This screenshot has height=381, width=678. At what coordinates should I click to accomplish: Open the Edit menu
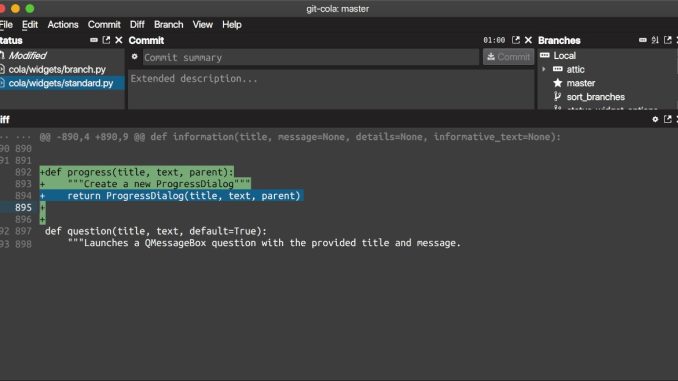30,25
